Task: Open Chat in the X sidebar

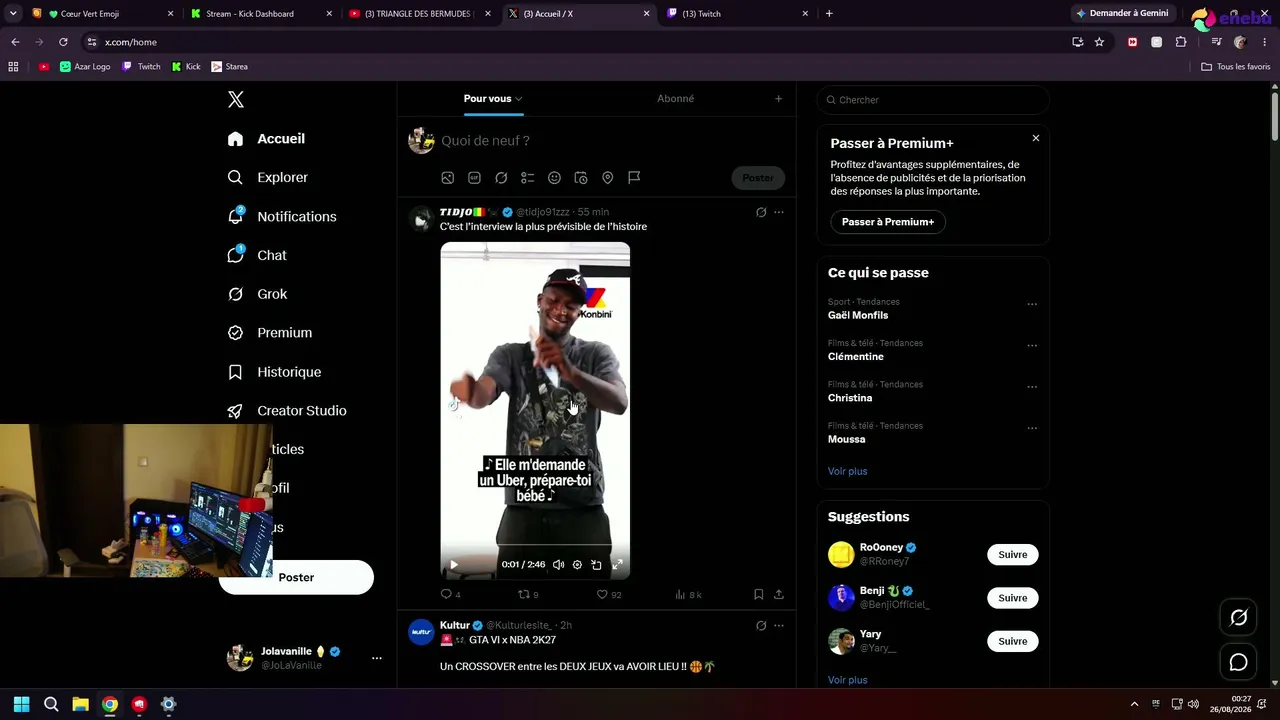Action: click(257, 255)
